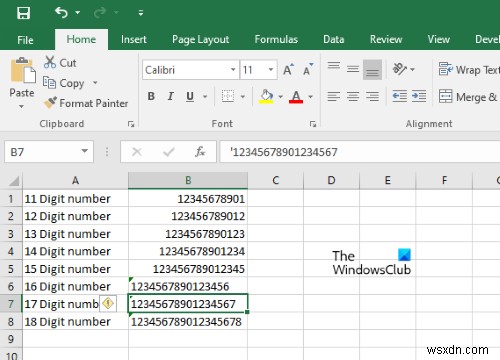Open Customize Quick Access Toolbar dropdown

pyautogui.click(x=141, y=13)
